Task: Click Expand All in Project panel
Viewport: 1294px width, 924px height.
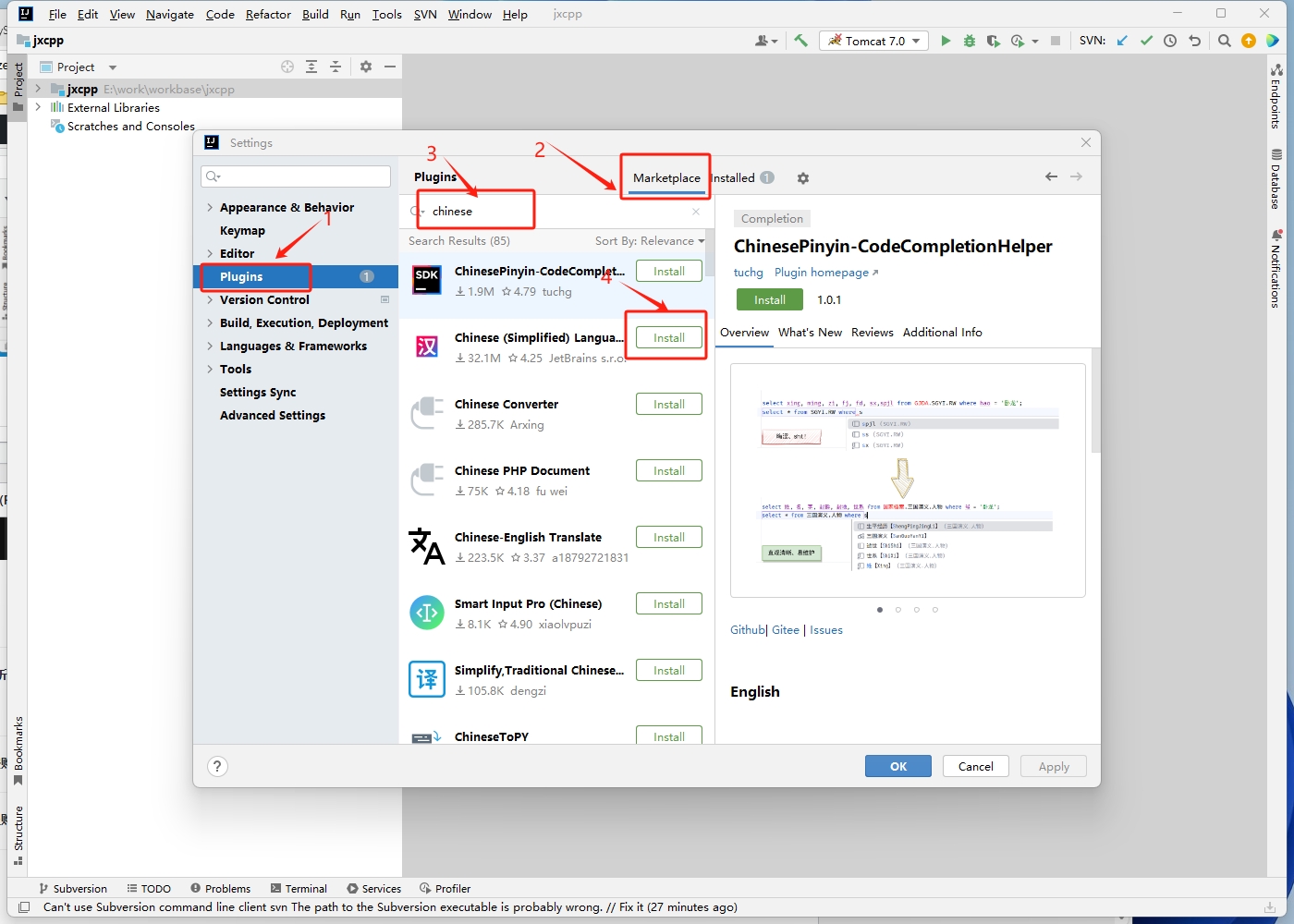Action: click(311, 67)
